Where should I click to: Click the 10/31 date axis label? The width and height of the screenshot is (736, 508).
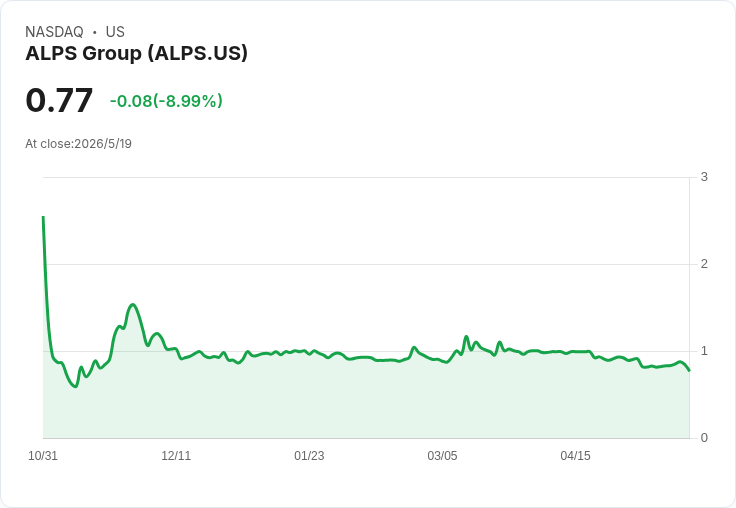pos(43,456)
